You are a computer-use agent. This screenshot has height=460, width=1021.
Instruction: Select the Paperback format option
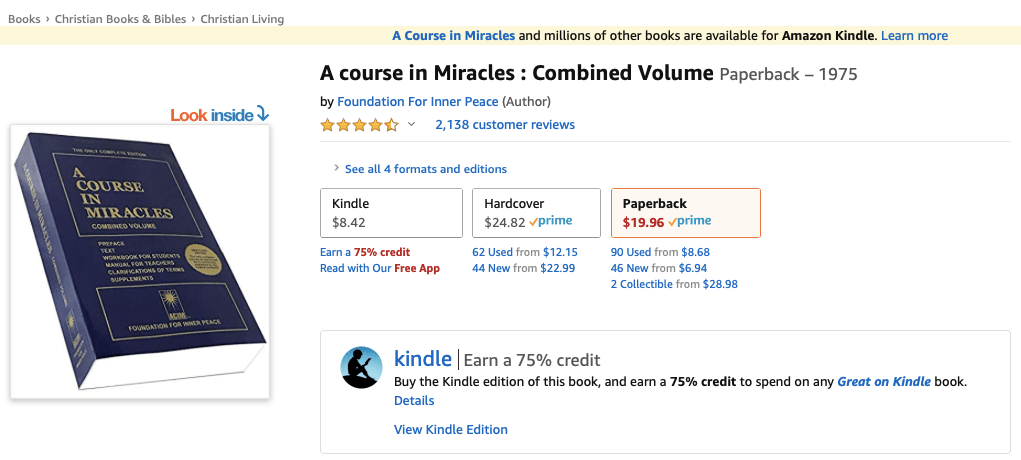click(685, 213)
